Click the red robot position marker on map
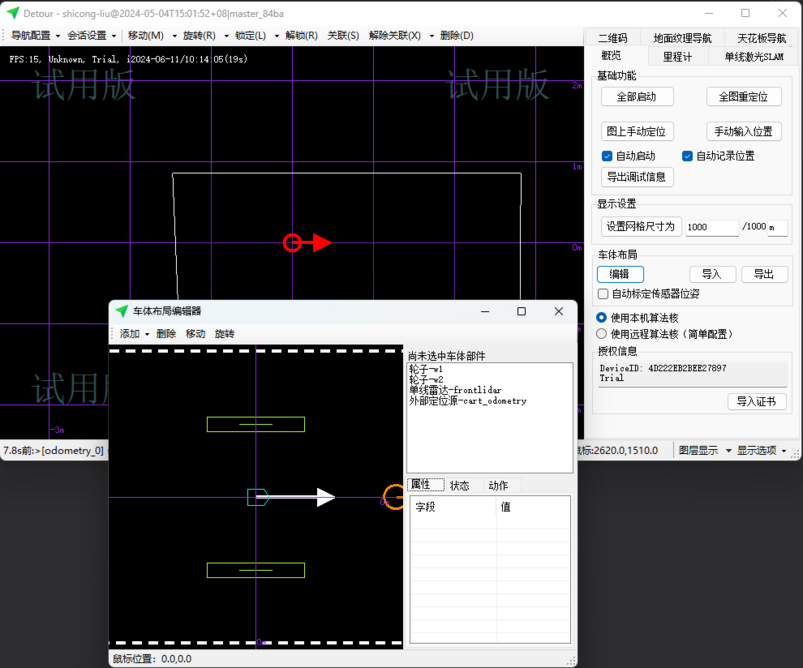The image size is (803, 668). pyautogui.click(x=293, y=242)
